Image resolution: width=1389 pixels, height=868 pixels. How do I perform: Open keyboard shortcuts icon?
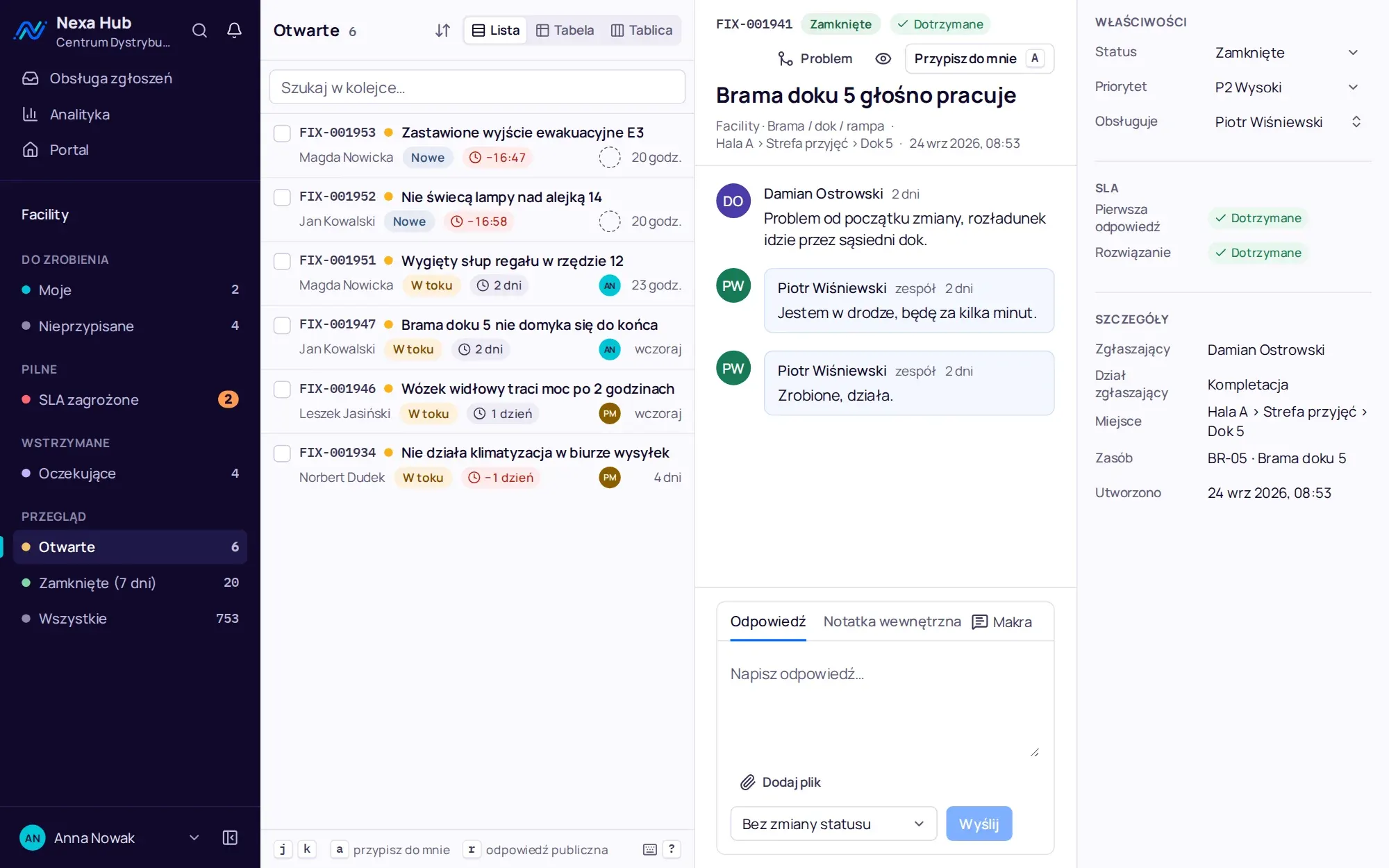pyautogui.click(x=650, y=849)
